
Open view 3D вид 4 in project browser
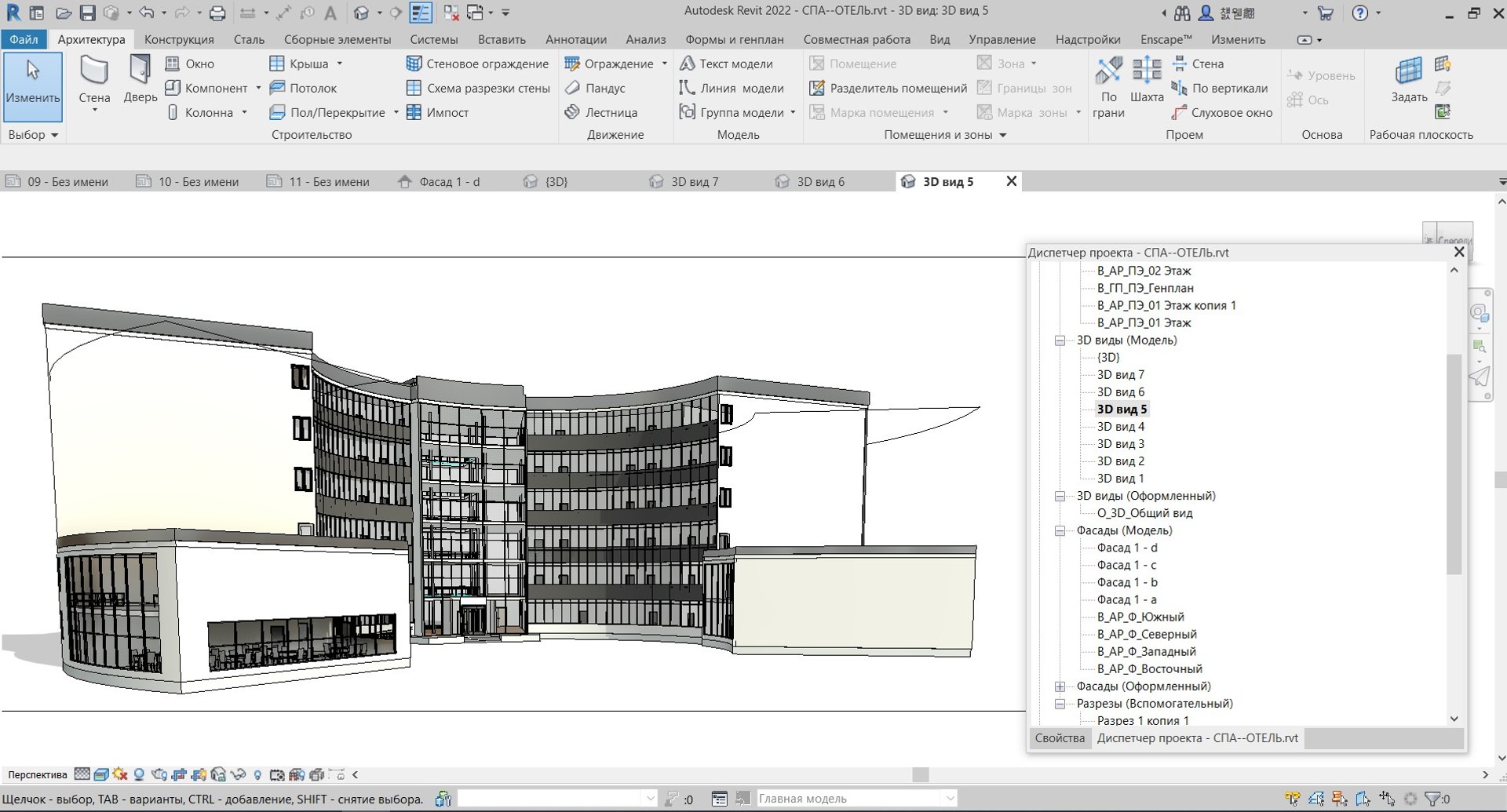click(x=1120, y=427)
